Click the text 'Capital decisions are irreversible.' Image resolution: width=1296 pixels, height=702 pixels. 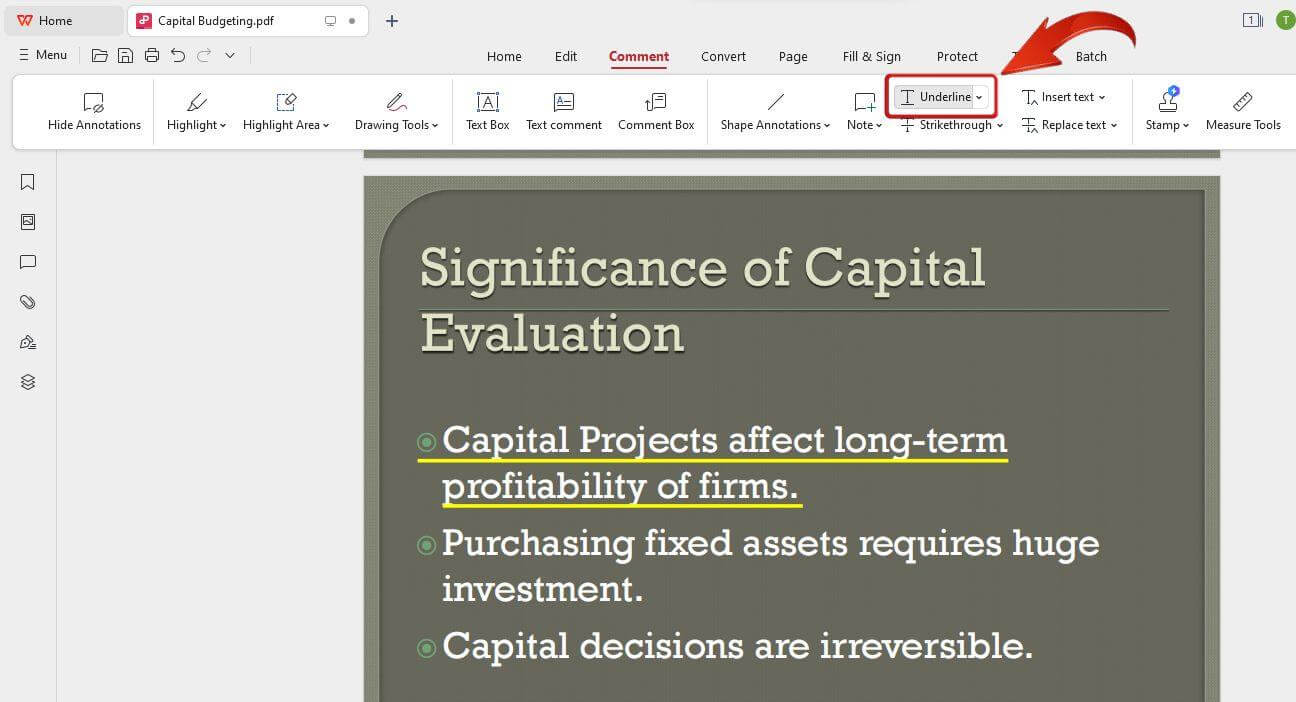point(737,646)
